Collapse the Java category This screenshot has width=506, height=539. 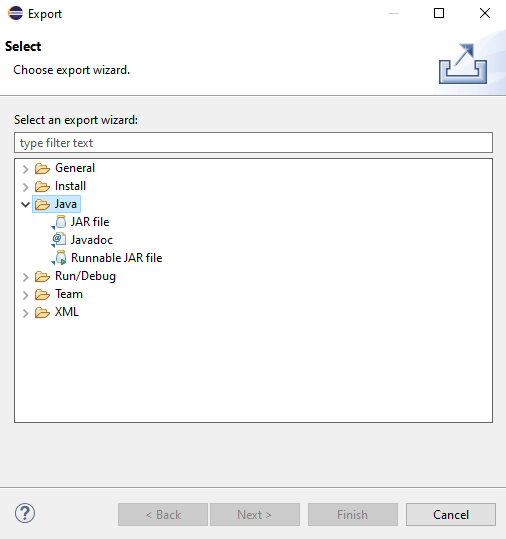click(25, 205)
